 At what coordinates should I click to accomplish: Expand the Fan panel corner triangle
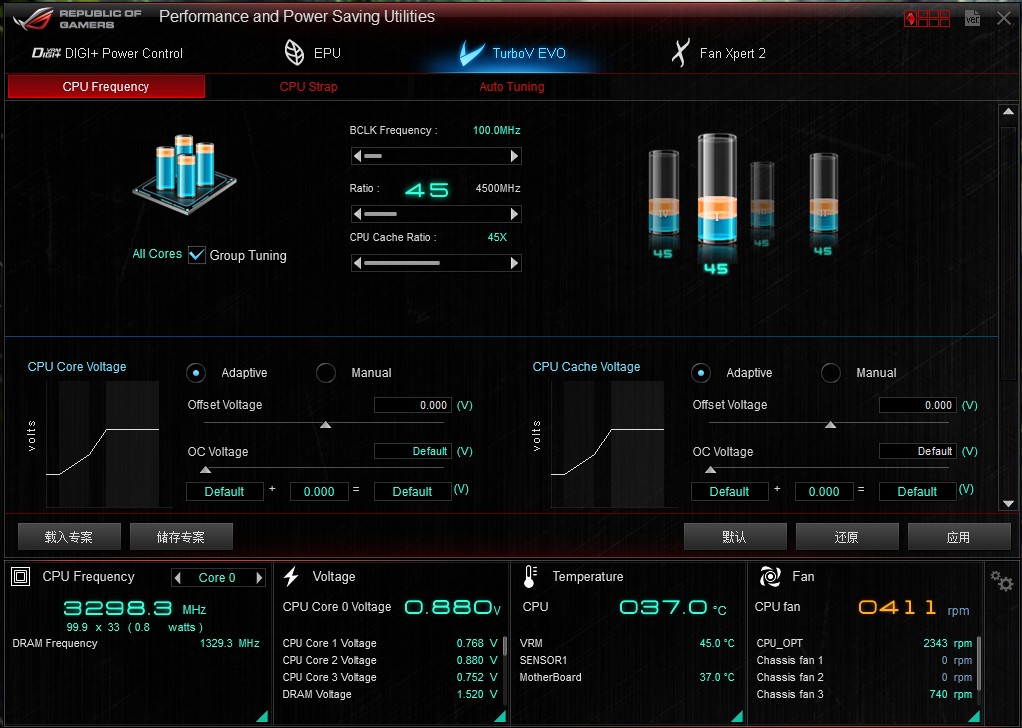[x=974, y=716]
